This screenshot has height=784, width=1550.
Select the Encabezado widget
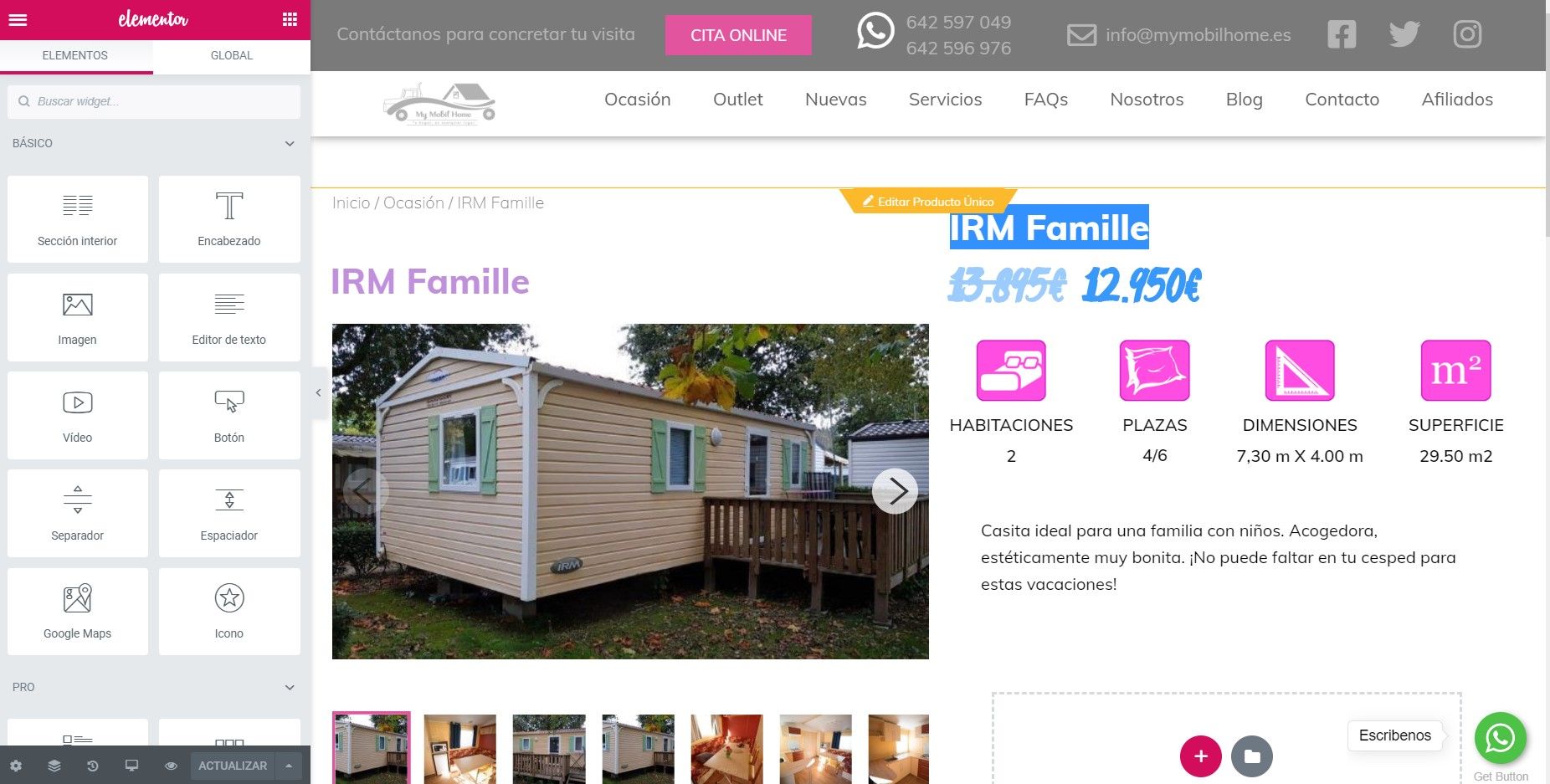[x=229, y=219]
